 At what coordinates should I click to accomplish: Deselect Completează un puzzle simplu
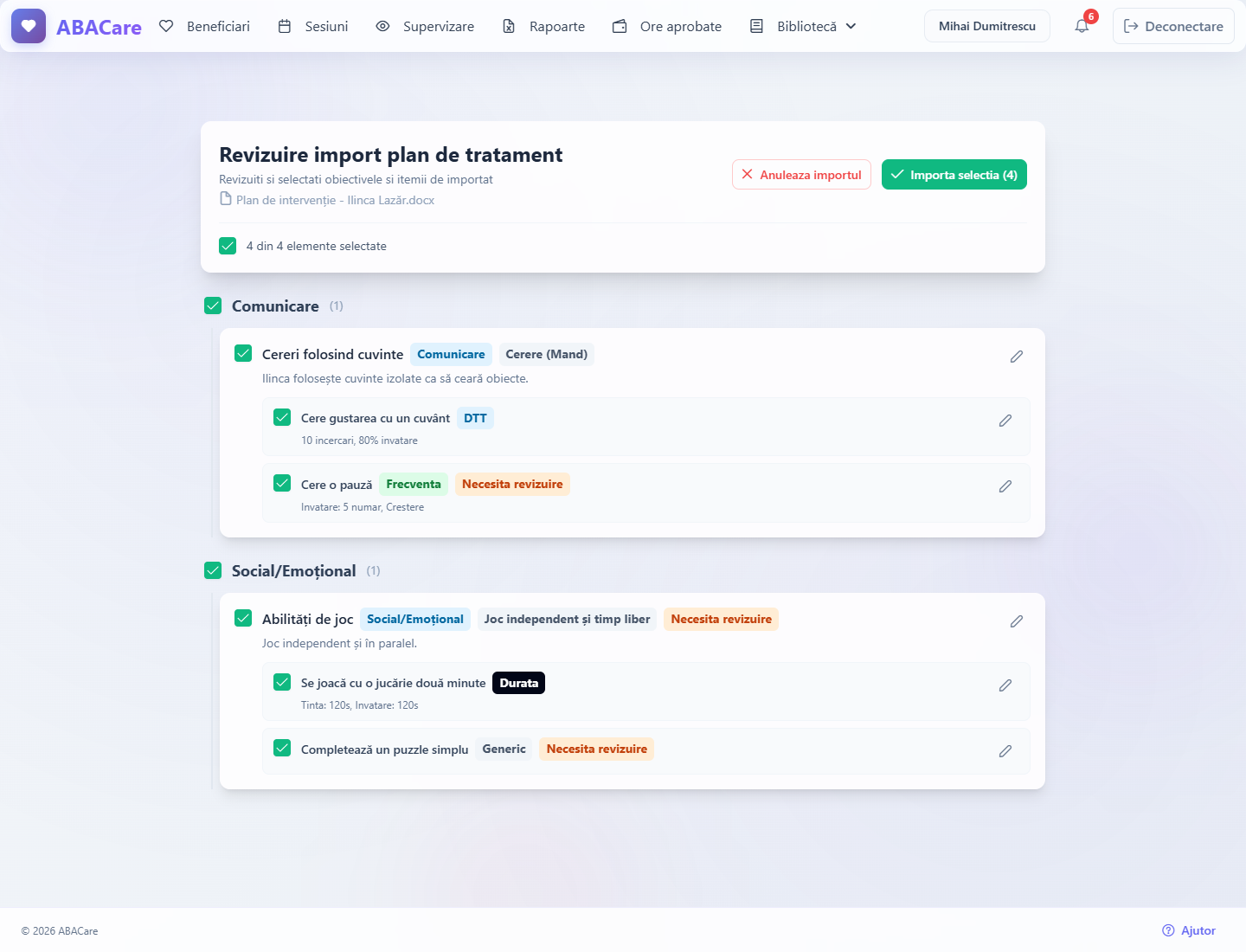[x=282, y=748]
